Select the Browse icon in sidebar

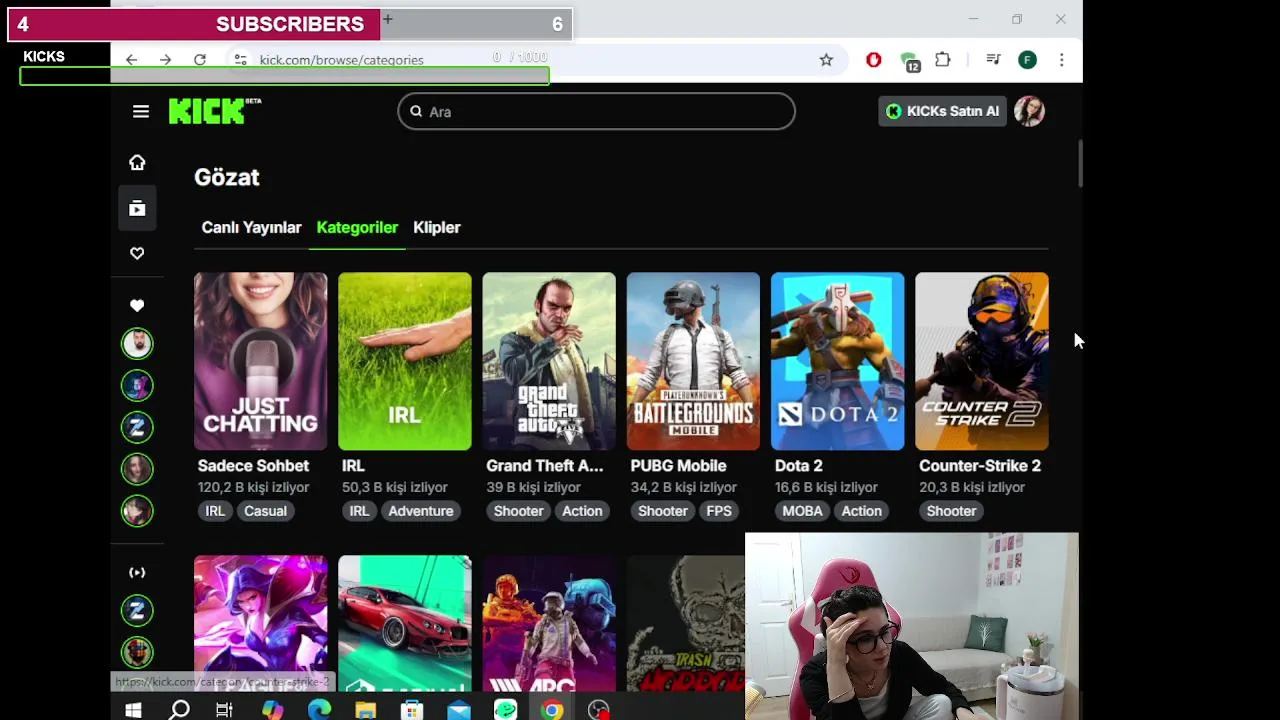137,208
